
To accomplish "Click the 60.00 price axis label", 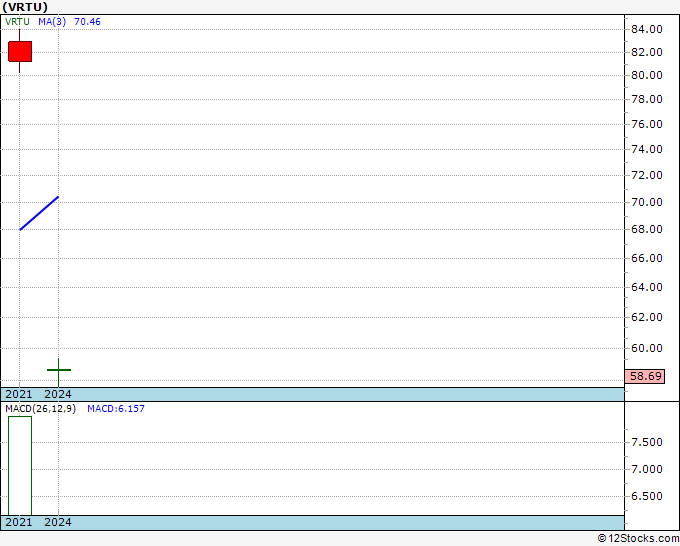I will [647, 348].
